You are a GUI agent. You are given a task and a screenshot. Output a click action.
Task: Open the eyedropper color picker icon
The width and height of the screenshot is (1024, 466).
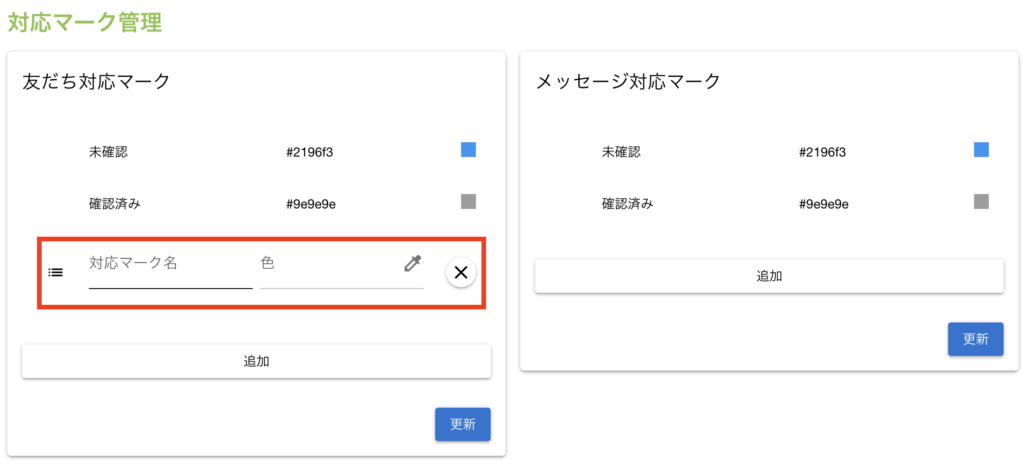coord(412,263)
